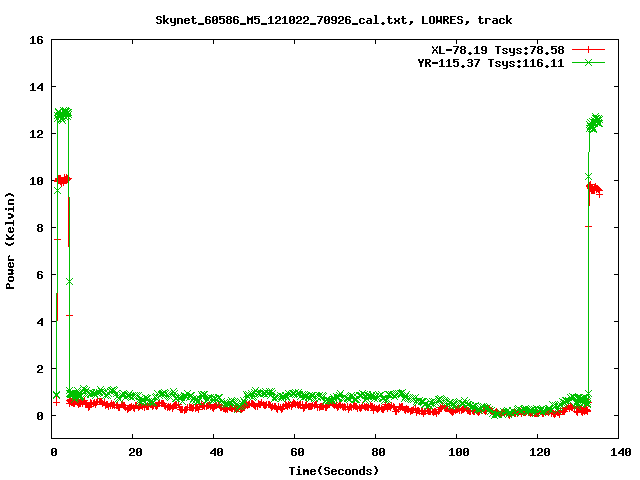Click y-axis tick label 4
Viewport: 640px width, 480px height.
pos(40,322)
